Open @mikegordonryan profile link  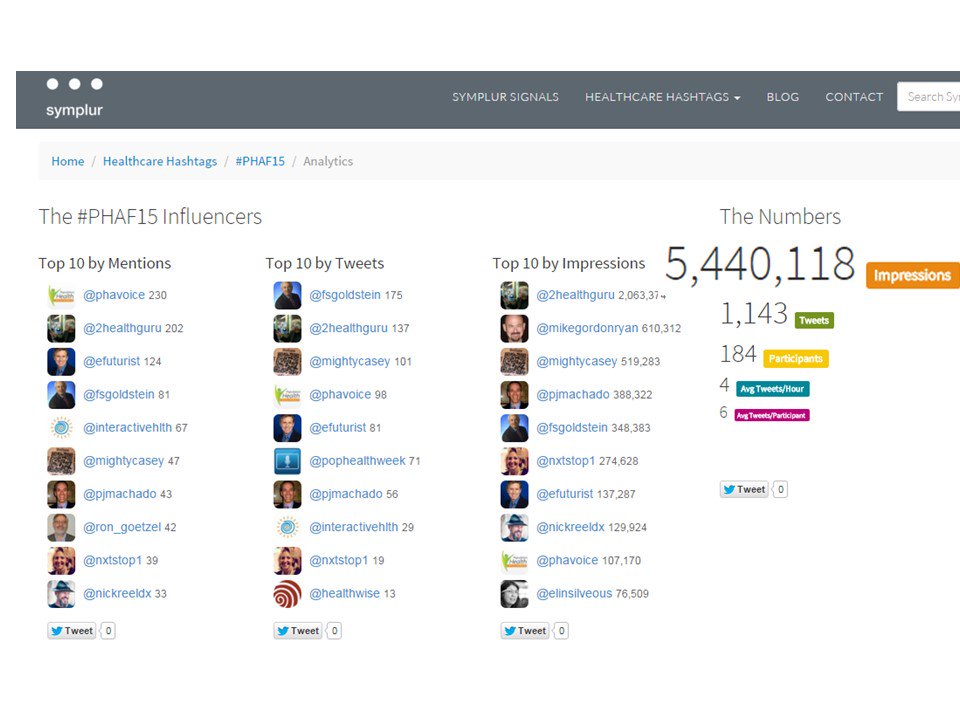[x=587, y=328]
